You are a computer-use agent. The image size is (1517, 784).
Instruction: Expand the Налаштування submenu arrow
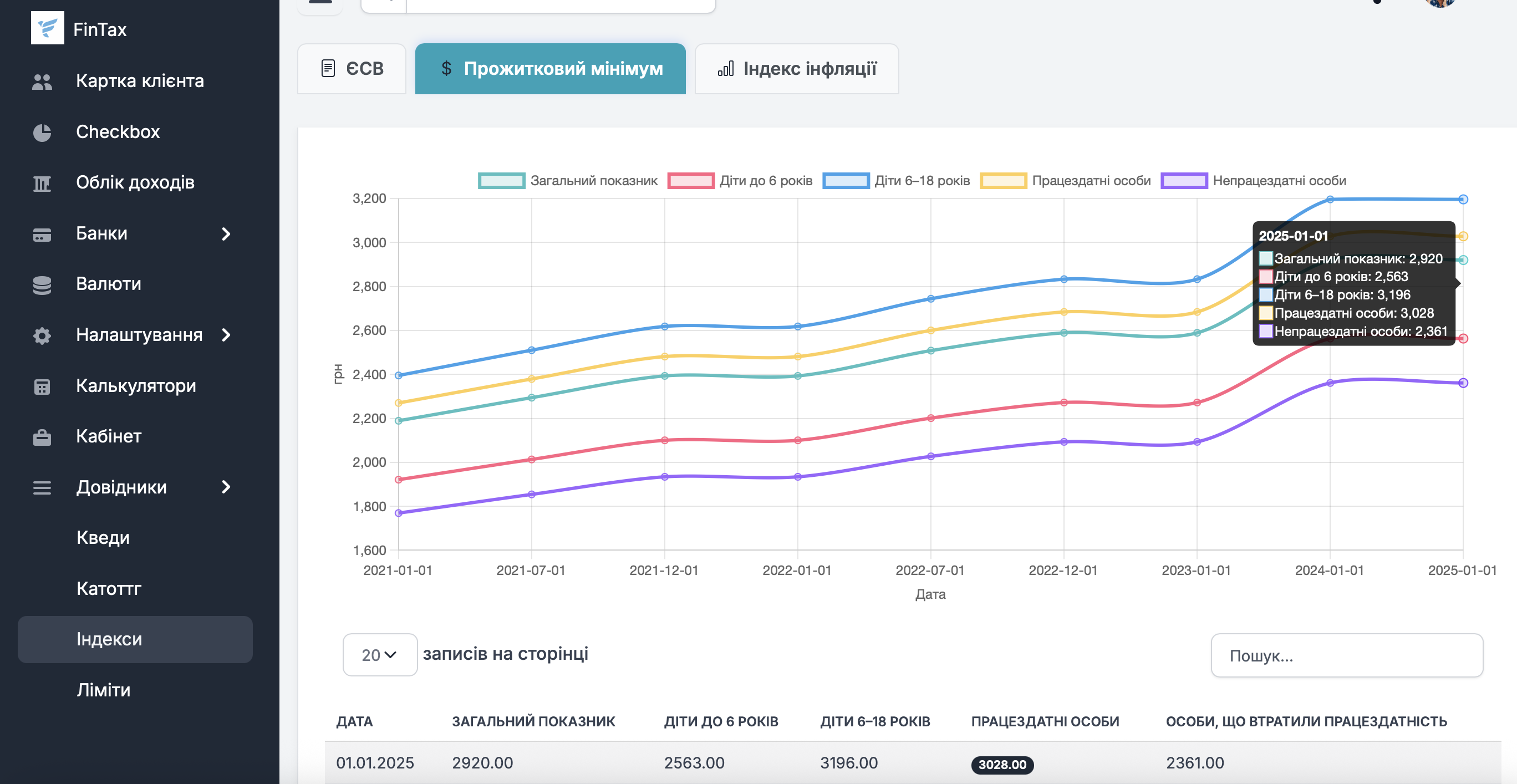point(226,335)
